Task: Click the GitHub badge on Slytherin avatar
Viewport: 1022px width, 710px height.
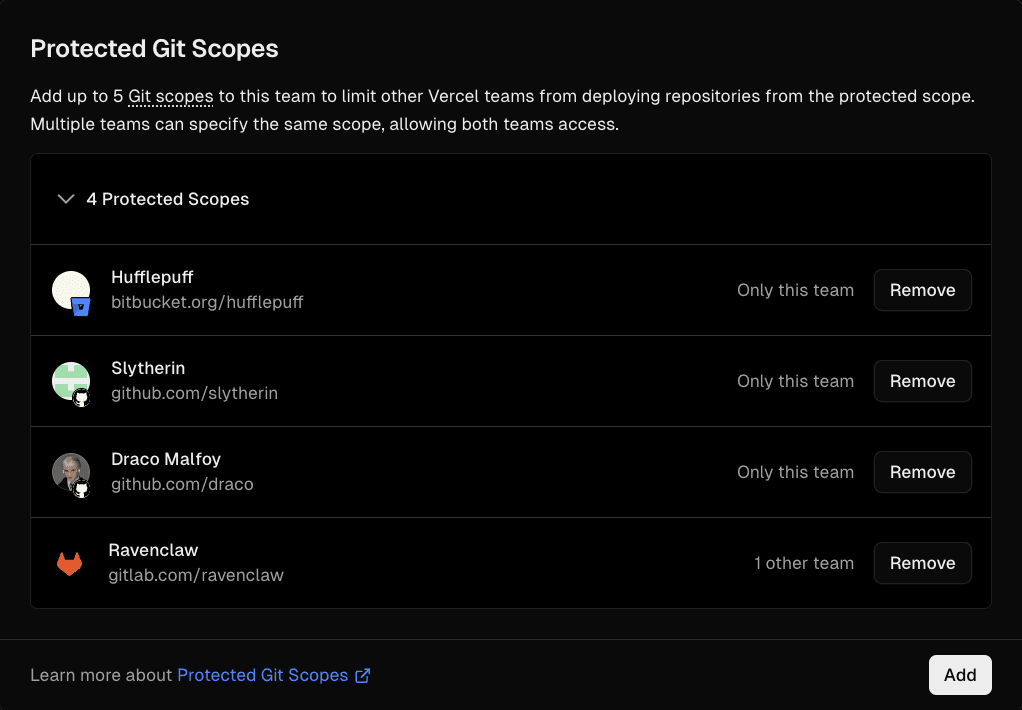Action: 82,397
